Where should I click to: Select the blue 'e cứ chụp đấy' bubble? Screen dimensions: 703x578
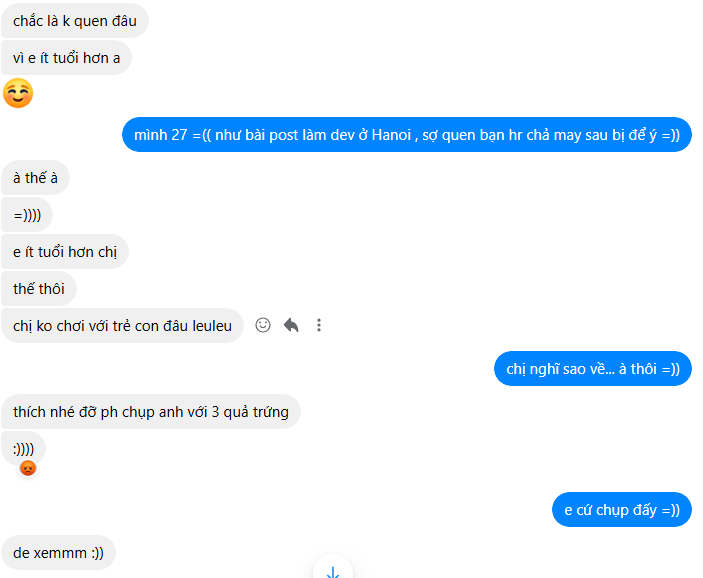[x=622, y=510]
